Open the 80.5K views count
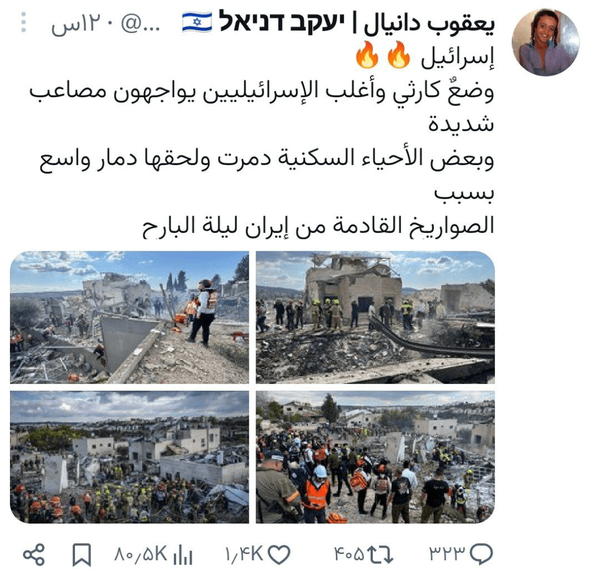Viewport: 600px width, 583px height. [141, 554]
